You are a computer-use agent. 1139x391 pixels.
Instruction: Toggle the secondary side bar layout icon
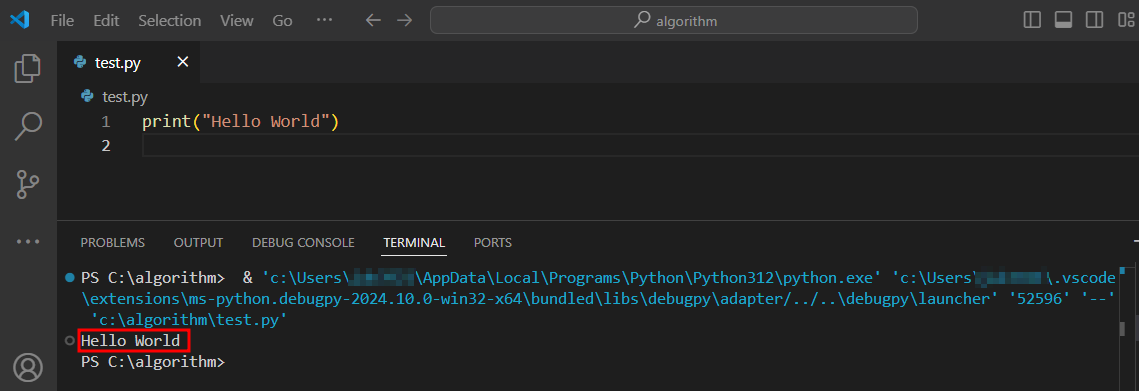(1094, 20)
